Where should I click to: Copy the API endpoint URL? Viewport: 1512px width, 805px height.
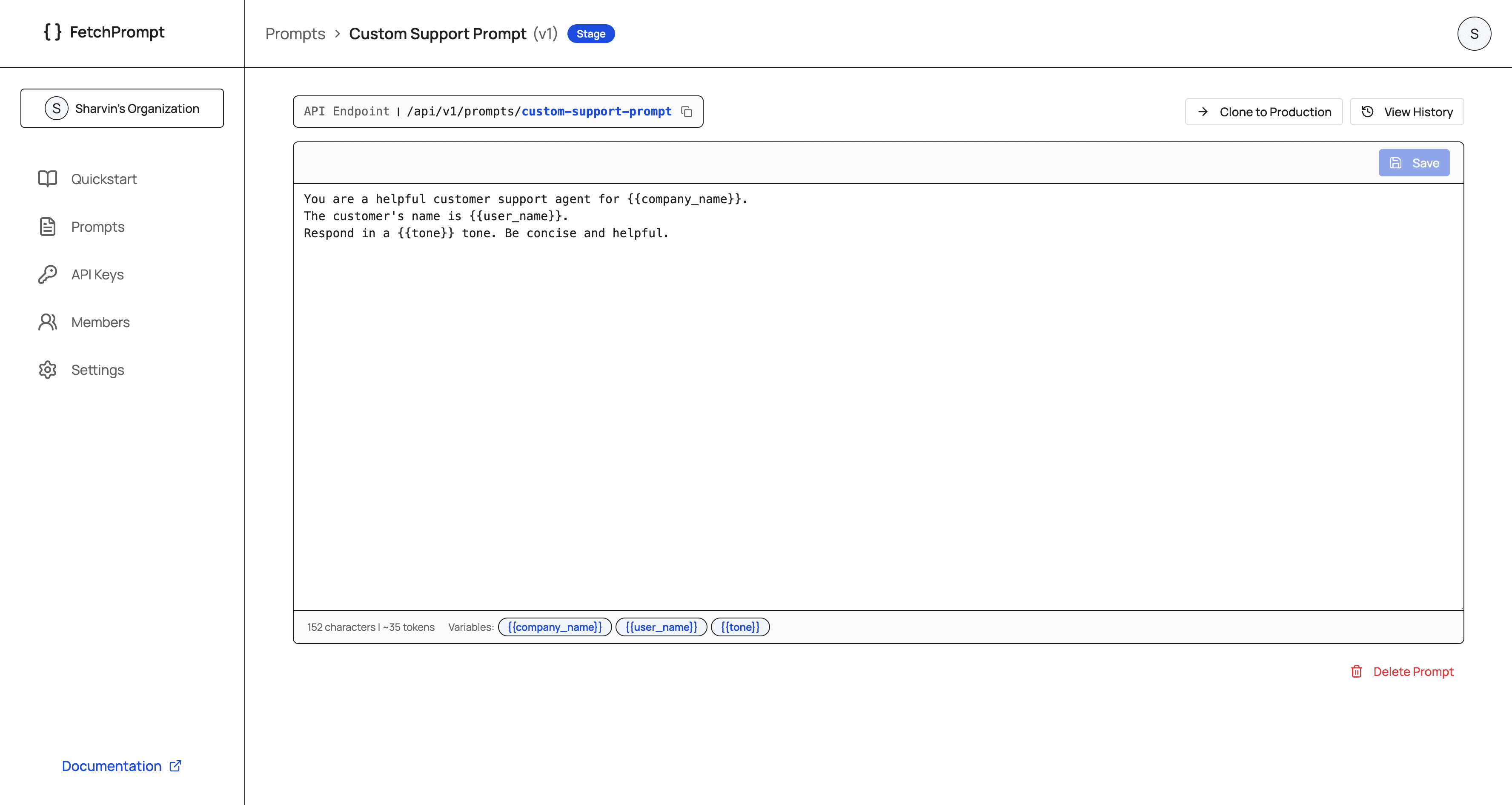pyautogui.click(x=687, y=111)
